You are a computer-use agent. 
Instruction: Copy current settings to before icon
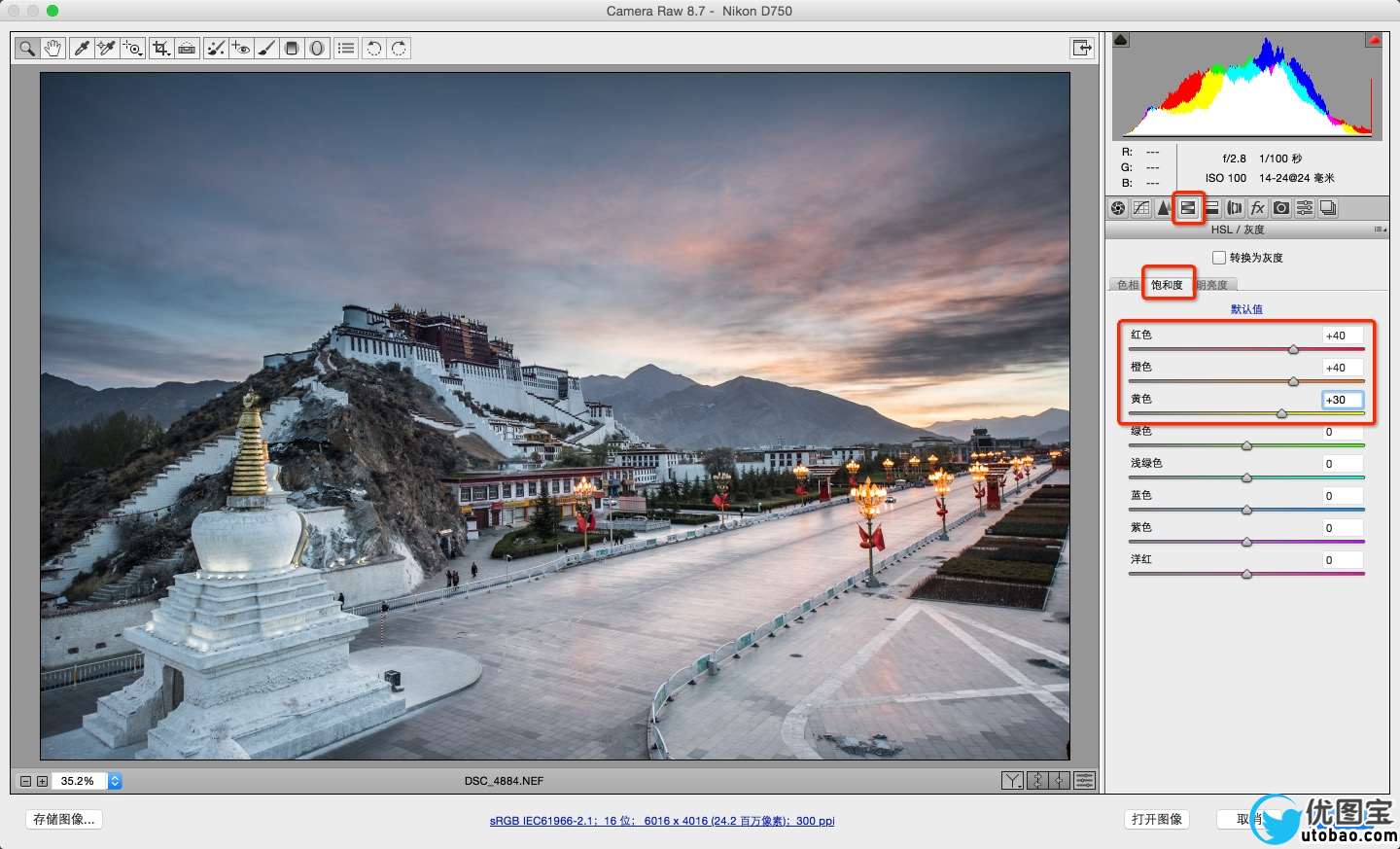coord(1060,780)
